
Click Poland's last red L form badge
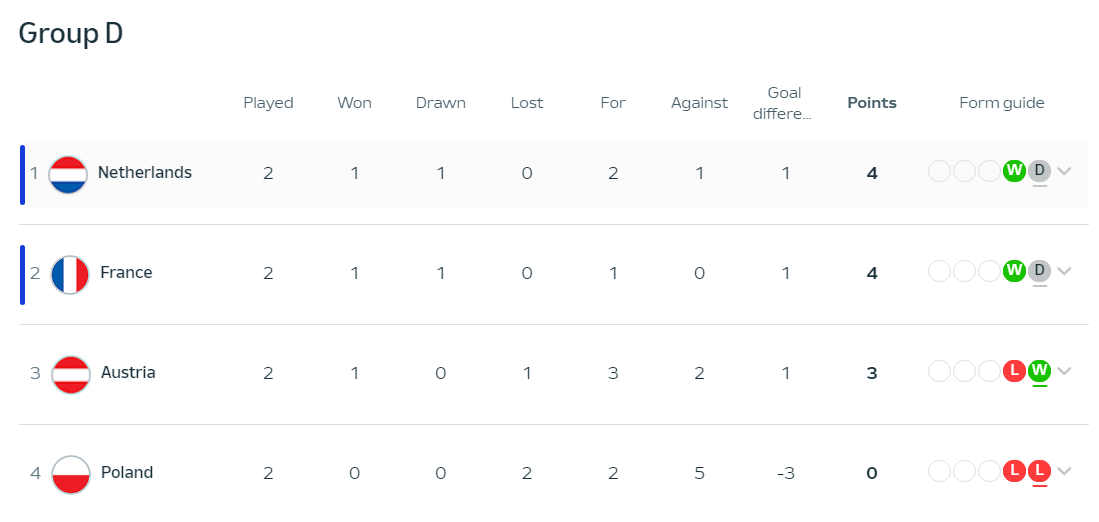tap(1040, 471)
